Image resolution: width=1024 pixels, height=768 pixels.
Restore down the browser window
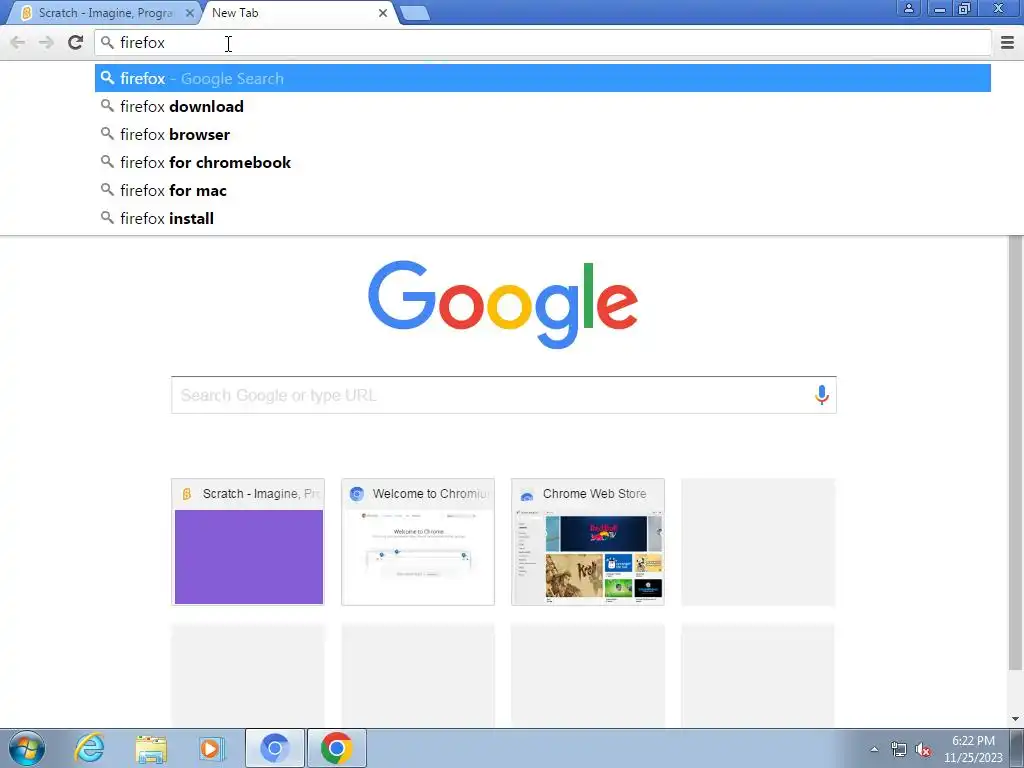pos(965,8)
